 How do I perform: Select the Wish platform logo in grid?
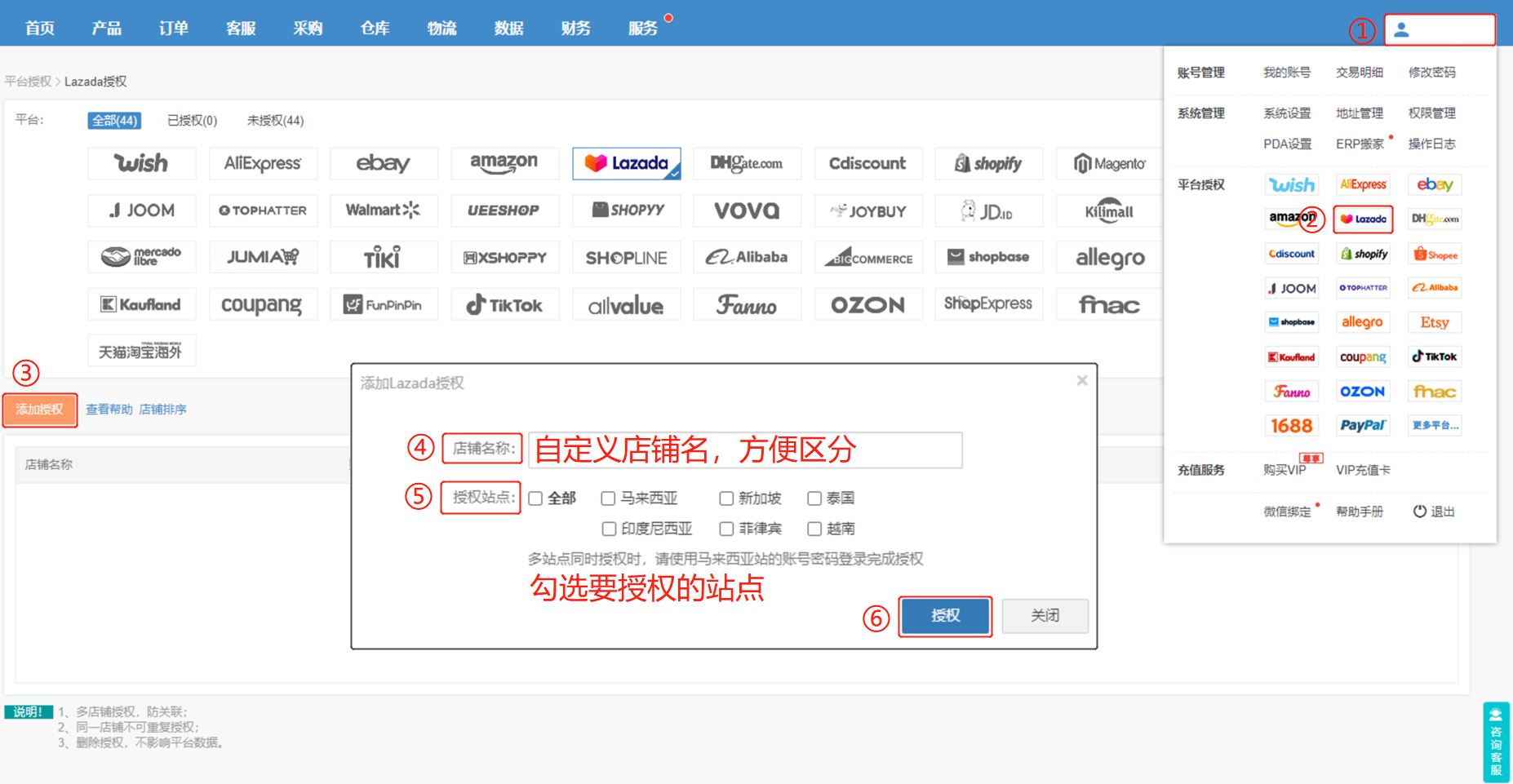pos(141,163)
